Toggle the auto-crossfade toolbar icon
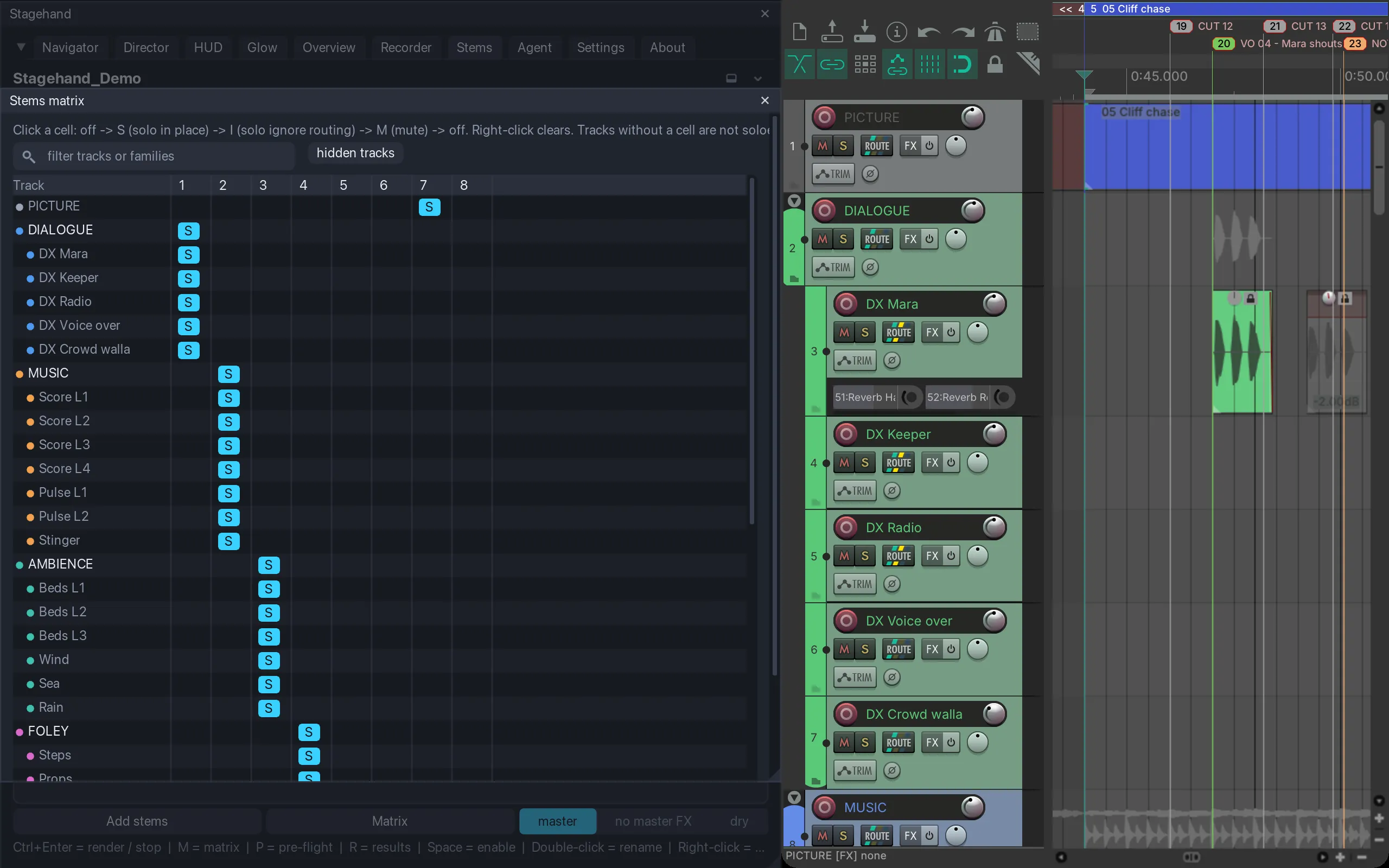 [x=799, y=65]
